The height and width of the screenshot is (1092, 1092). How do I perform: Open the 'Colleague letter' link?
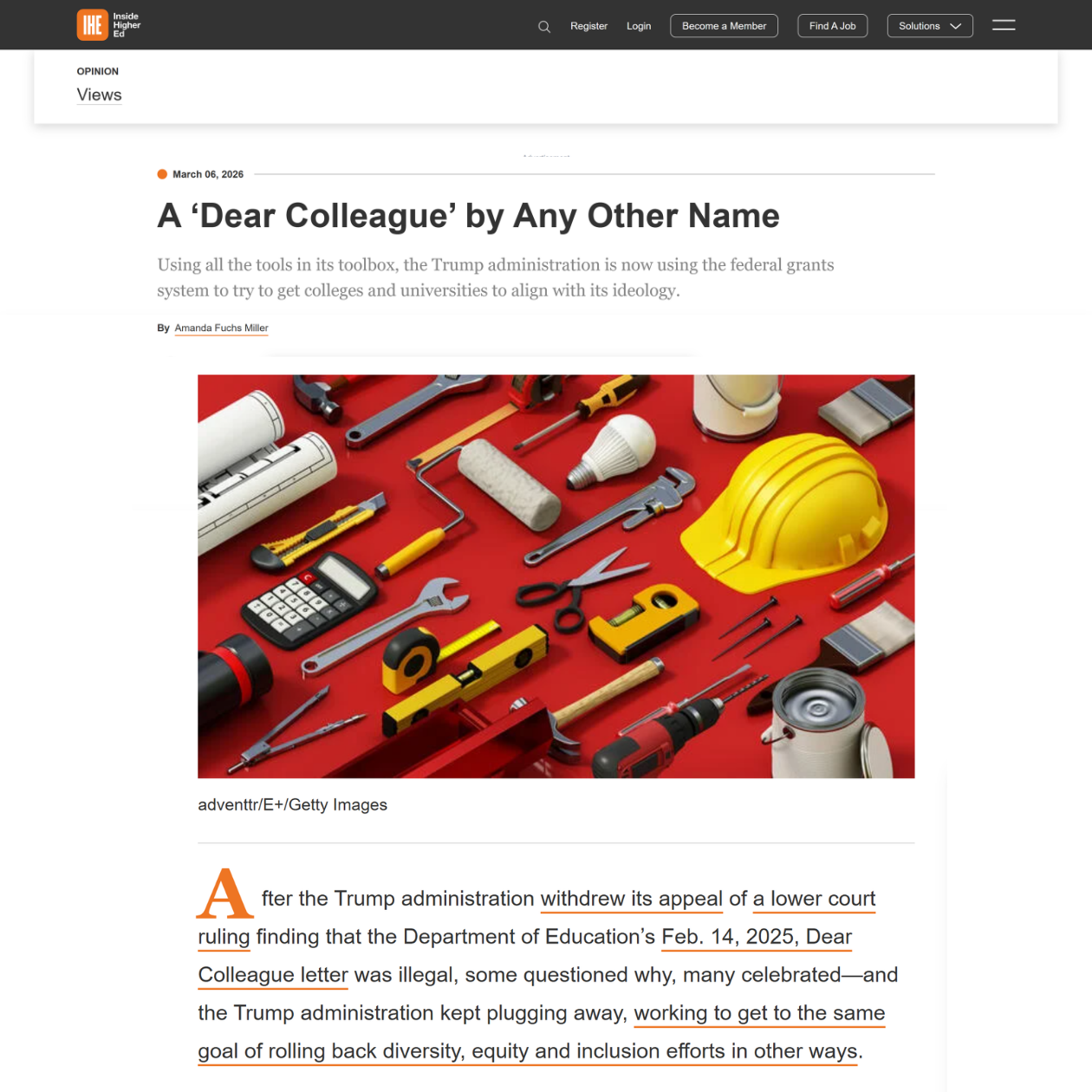273,975
